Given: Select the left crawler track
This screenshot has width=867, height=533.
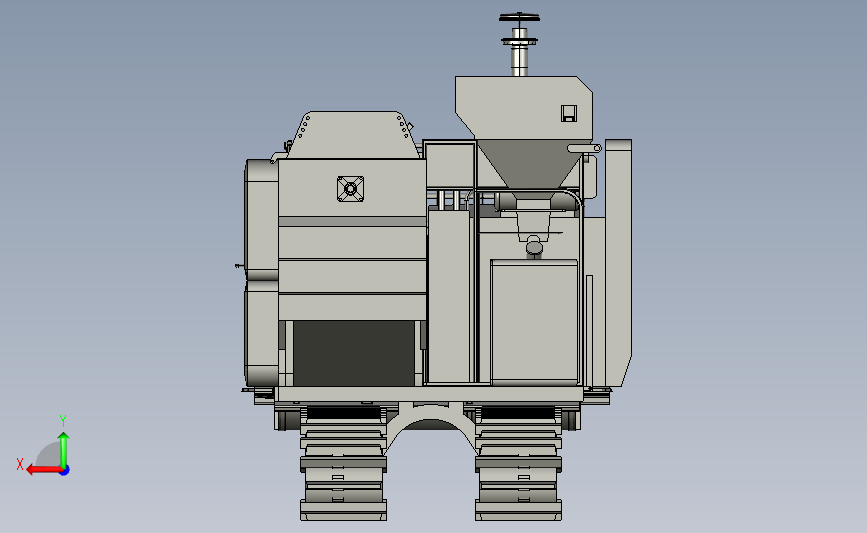Looking at the screenshot, I should click(x=343, y=463).
